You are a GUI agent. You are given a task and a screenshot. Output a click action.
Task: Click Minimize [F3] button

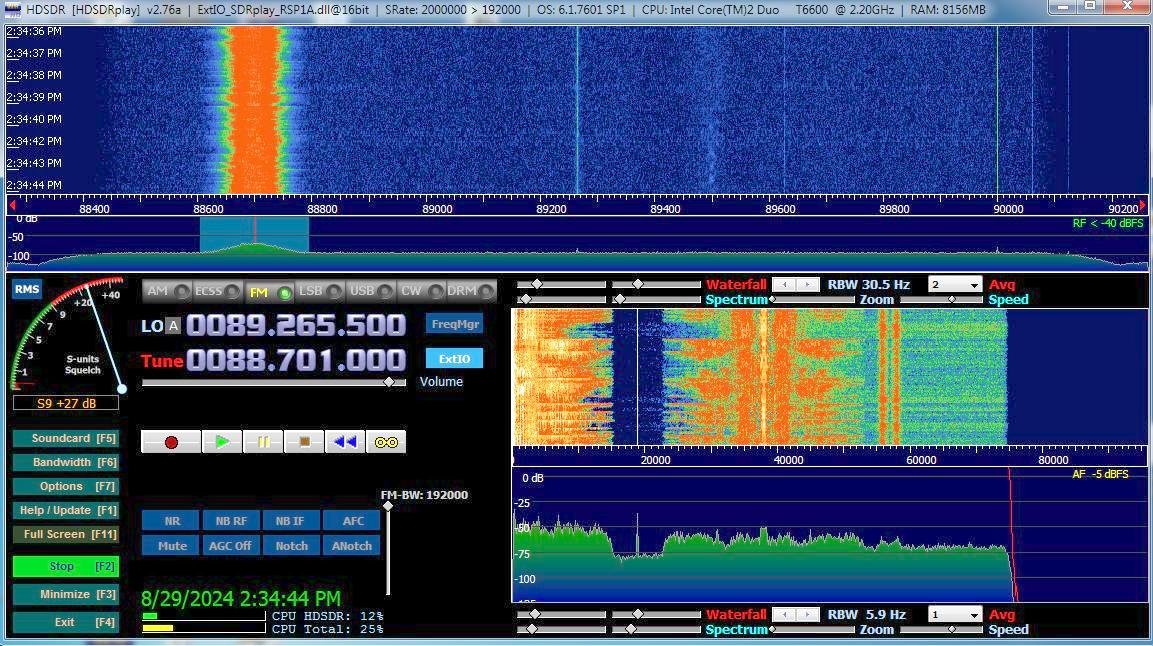click(x=65, y=594)
